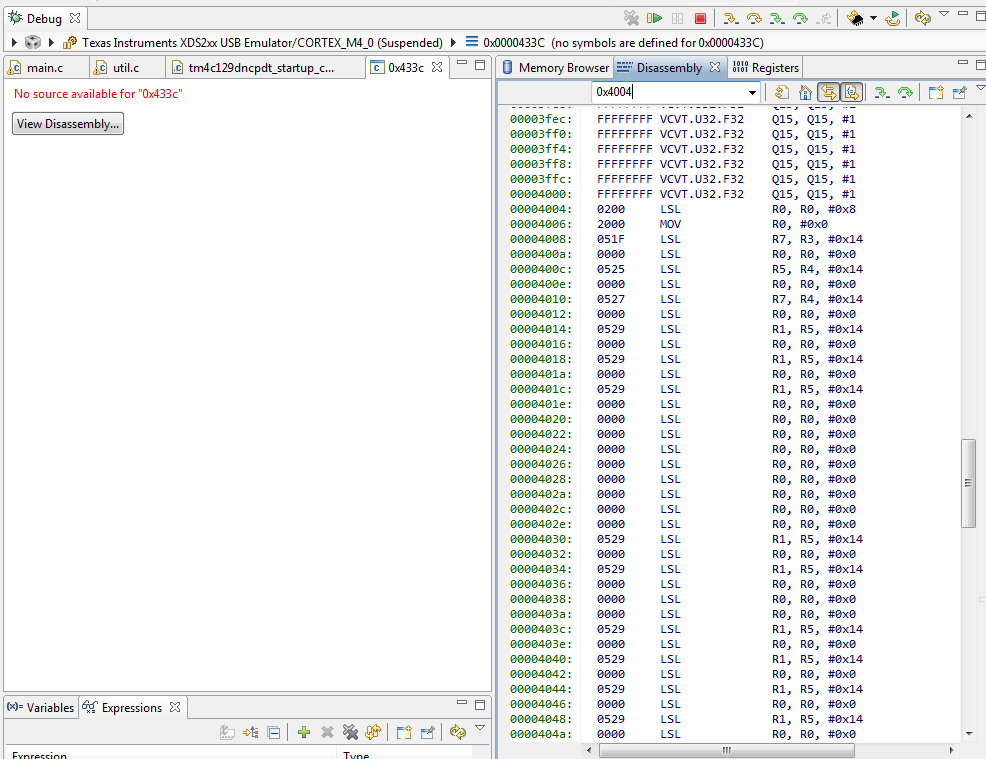The height and width of the screenshot is (759, 986).
Task: Click the yellow Step Over arrow
Action: (x=753, y=18)
